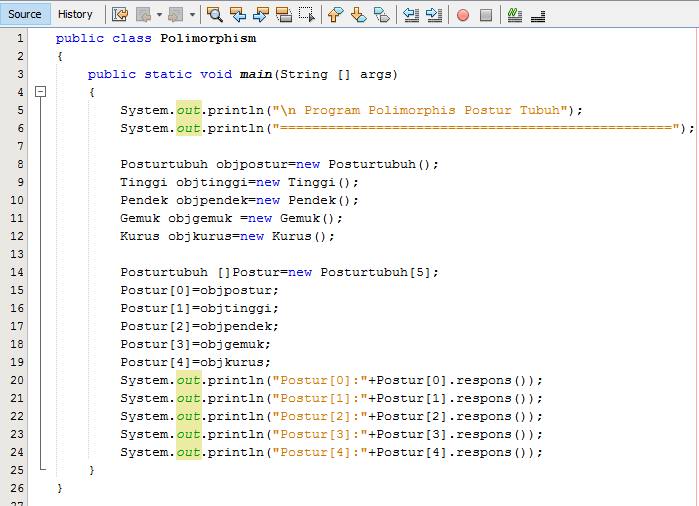Click line number 14 in gutter
Viewport: 699px width, 506px height.
coord(16,272)
